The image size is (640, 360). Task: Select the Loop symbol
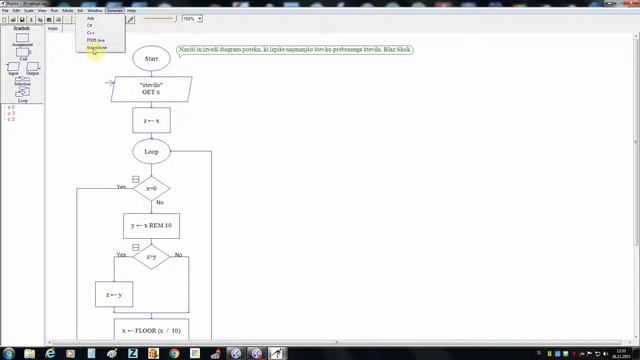[22, 95]
